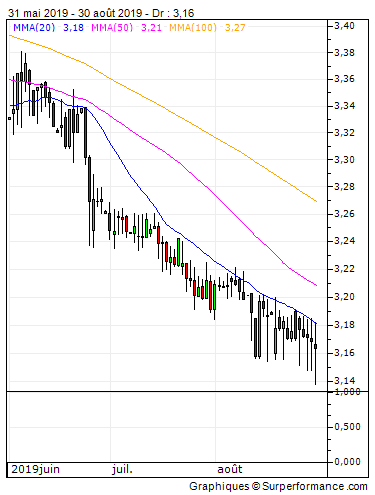This screenshot has width=375, height=495.
Task: Click the end of orange MMA(100) line
Action: (316, 201)
